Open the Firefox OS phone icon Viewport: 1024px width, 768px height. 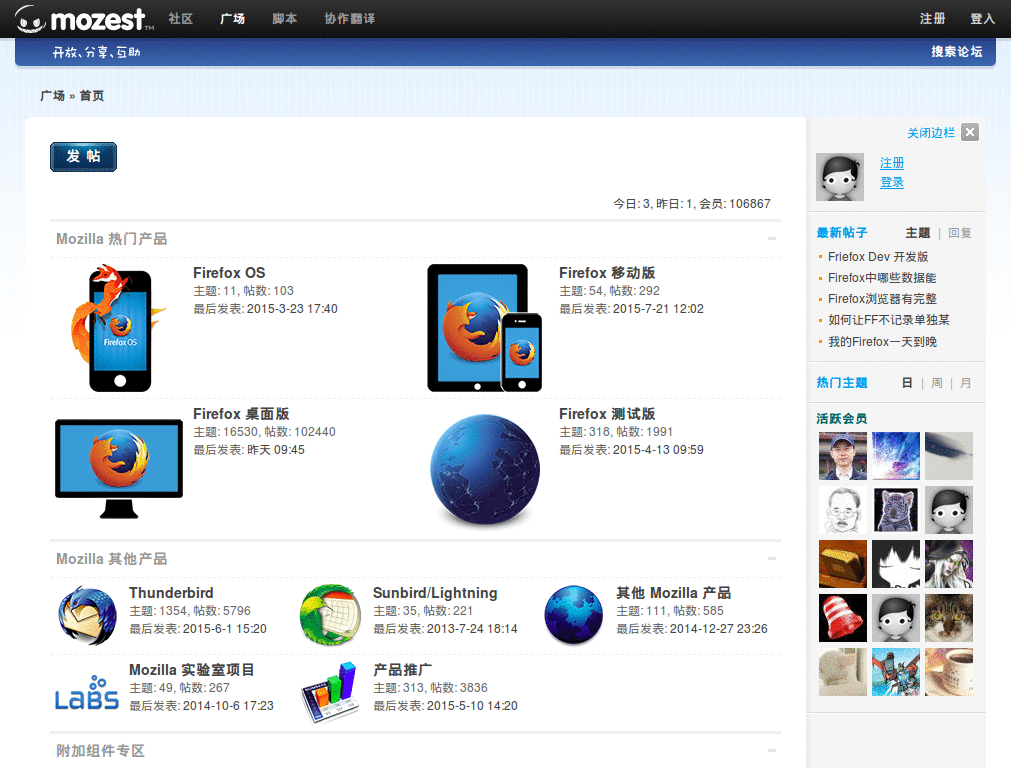(118, 328)
